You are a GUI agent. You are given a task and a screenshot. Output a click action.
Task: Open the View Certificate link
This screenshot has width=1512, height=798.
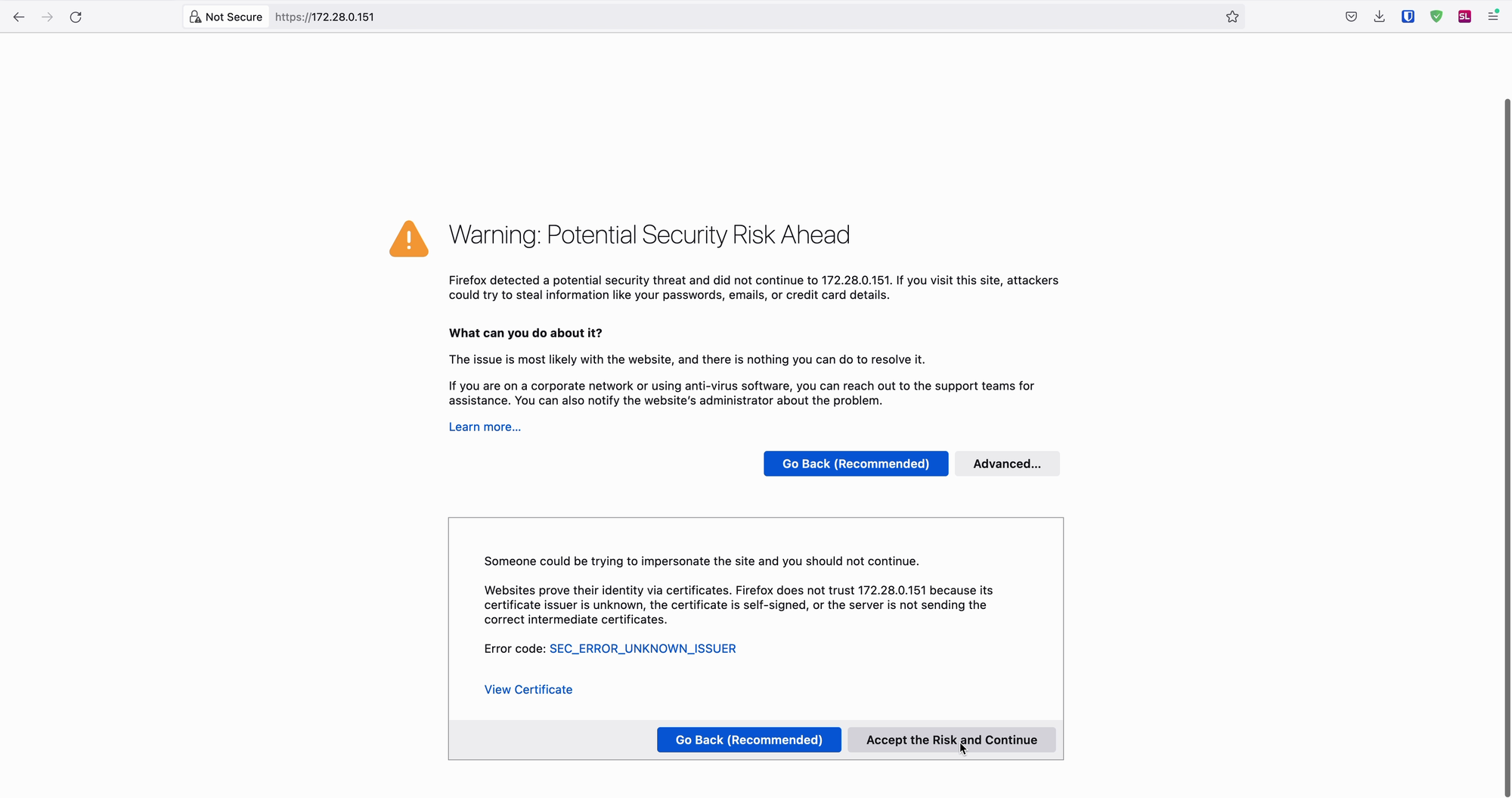[x=528, y=689]
